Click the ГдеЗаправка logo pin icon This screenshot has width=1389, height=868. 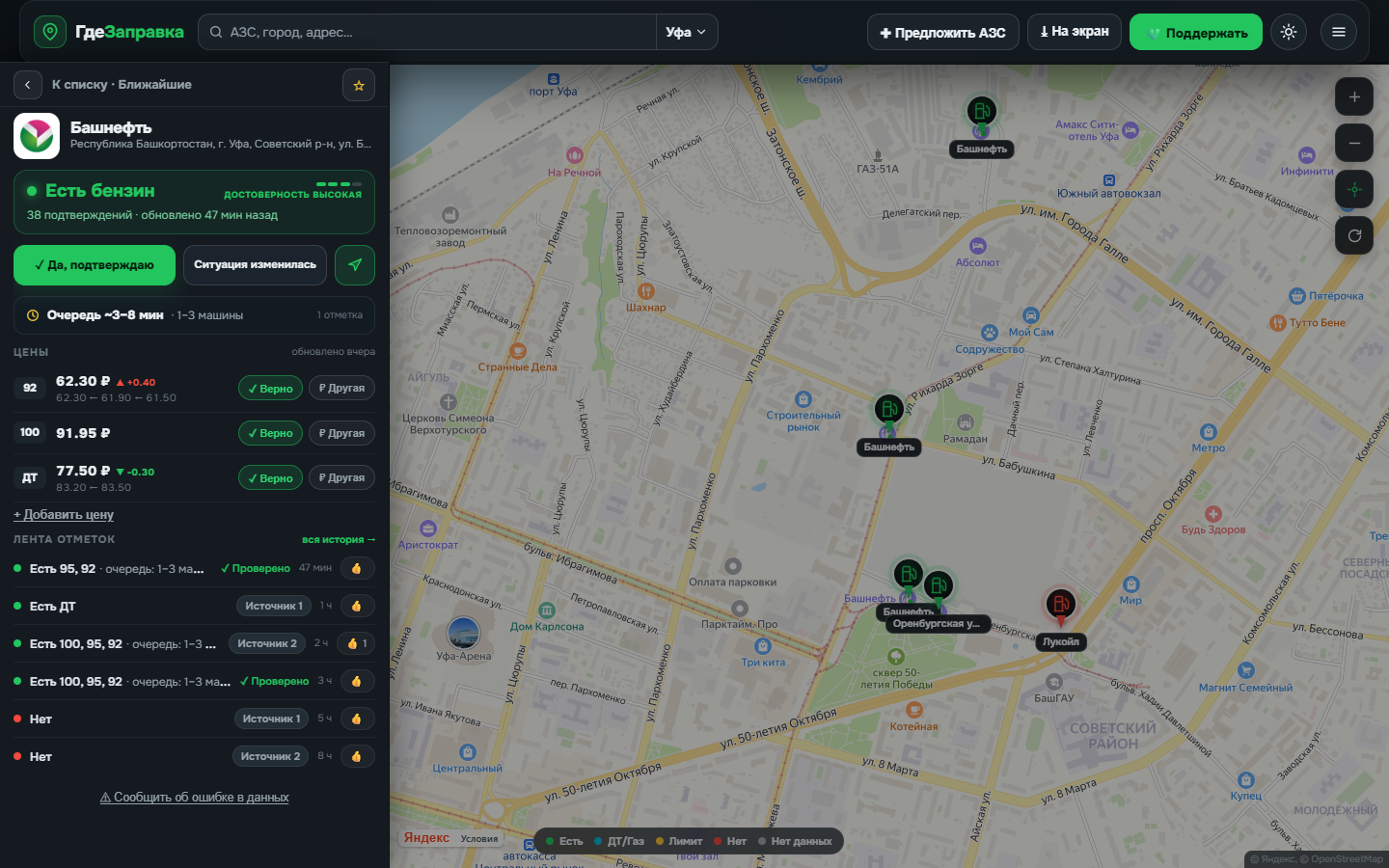click(x=50, y=32)
